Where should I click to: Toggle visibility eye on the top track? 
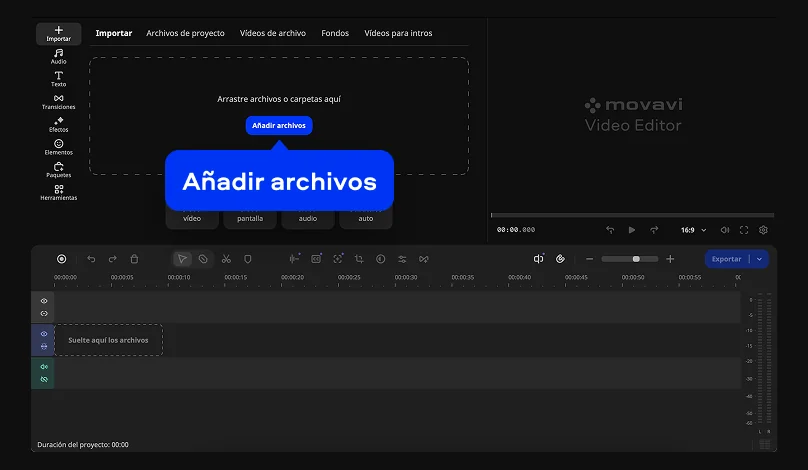pyautogui.click(x=44, y=301)
